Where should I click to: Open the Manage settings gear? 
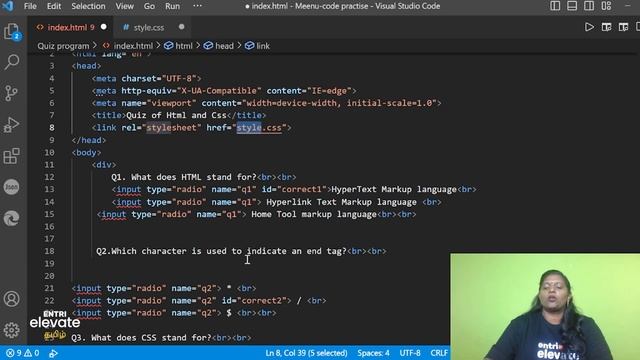click(11, 330)
